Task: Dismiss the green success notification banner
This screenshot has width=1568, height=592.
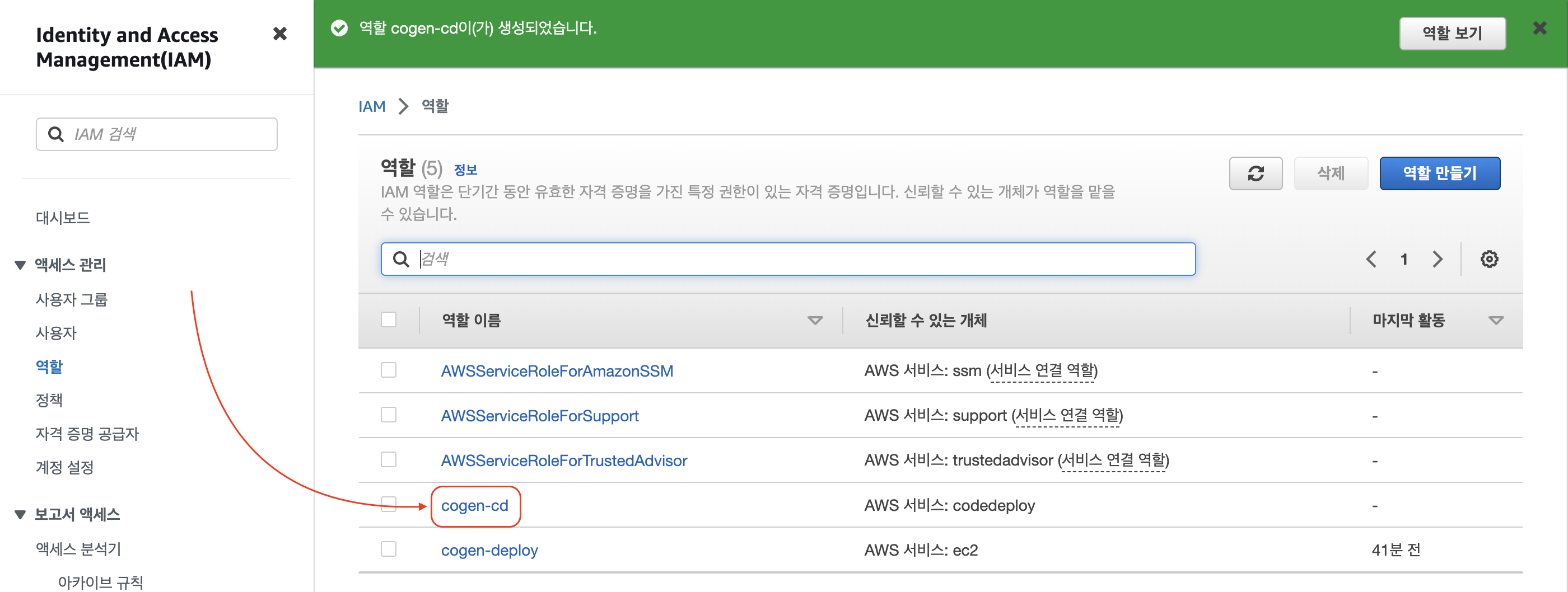Action: click(1539, 28)
